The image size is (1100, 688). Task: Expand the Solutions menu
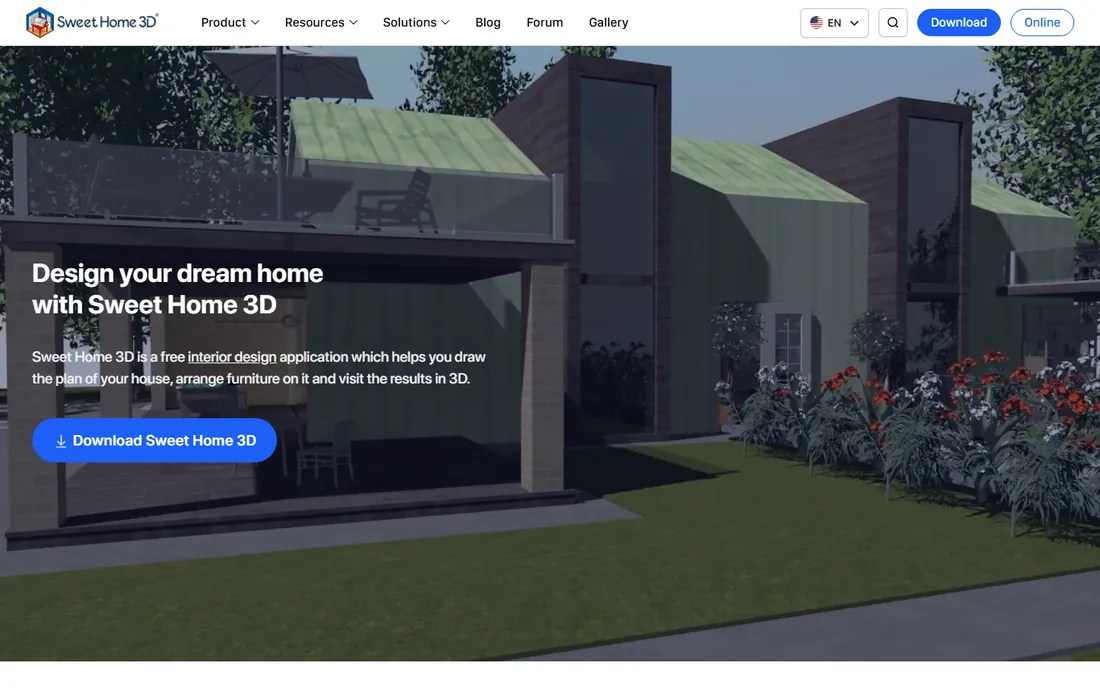[x=416, y=22]
